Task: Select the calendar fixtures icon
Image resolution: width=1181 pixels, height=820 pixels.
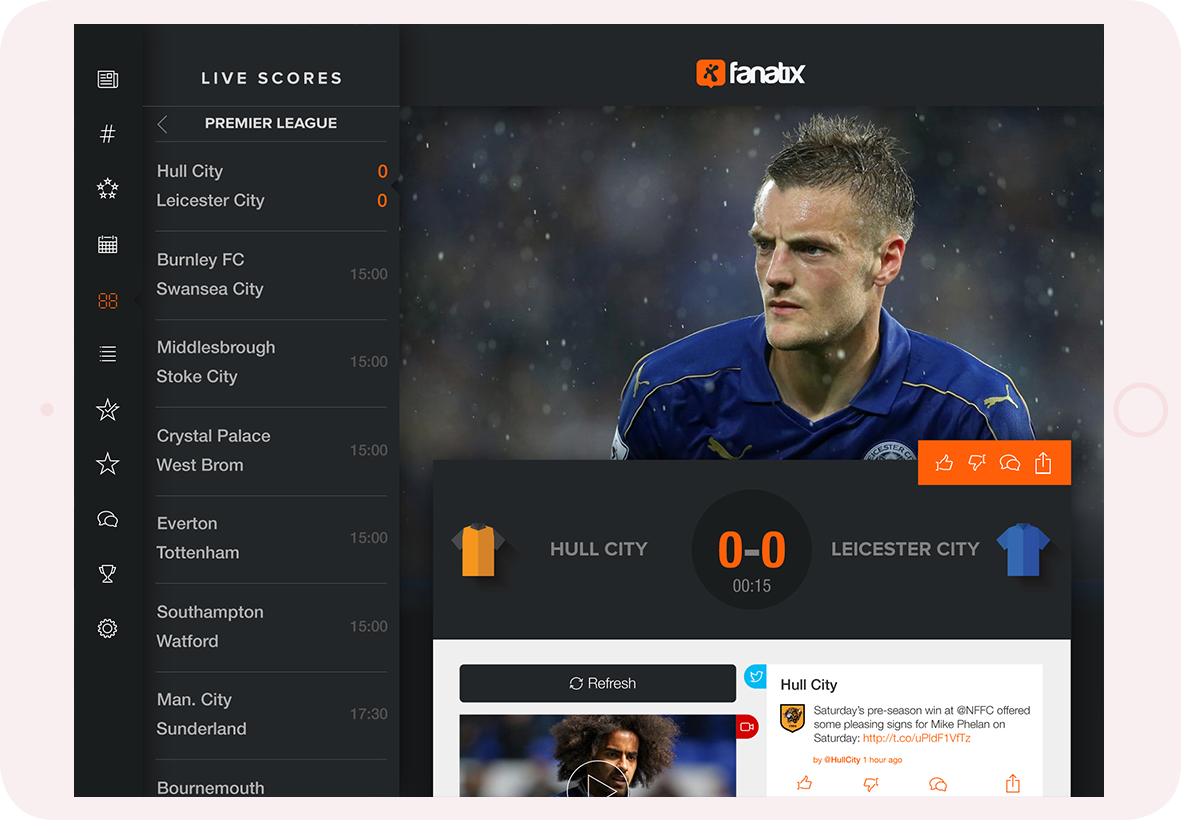Action: [108, 244]
